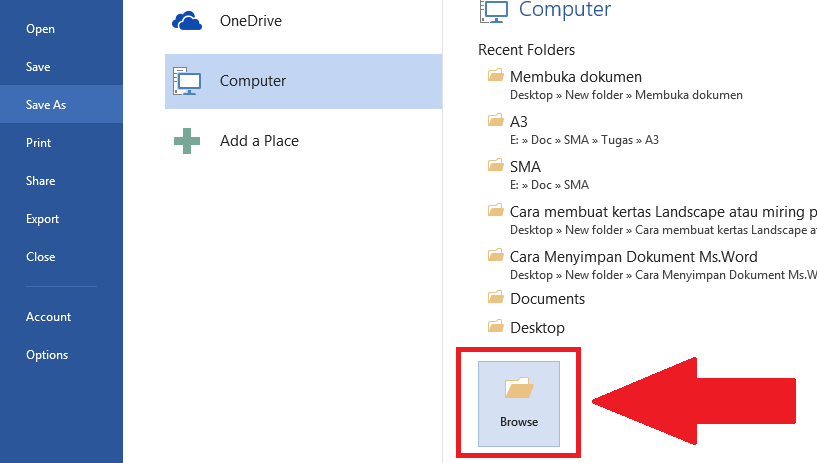Click the green plus Add a Place icon
This screenshot has height=463, width=817.
point(187,141)
